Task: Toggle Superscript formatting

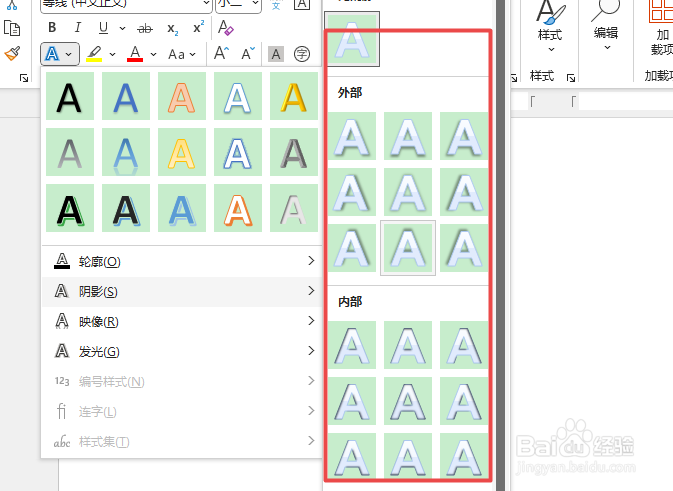Action: tap(198, 28)
